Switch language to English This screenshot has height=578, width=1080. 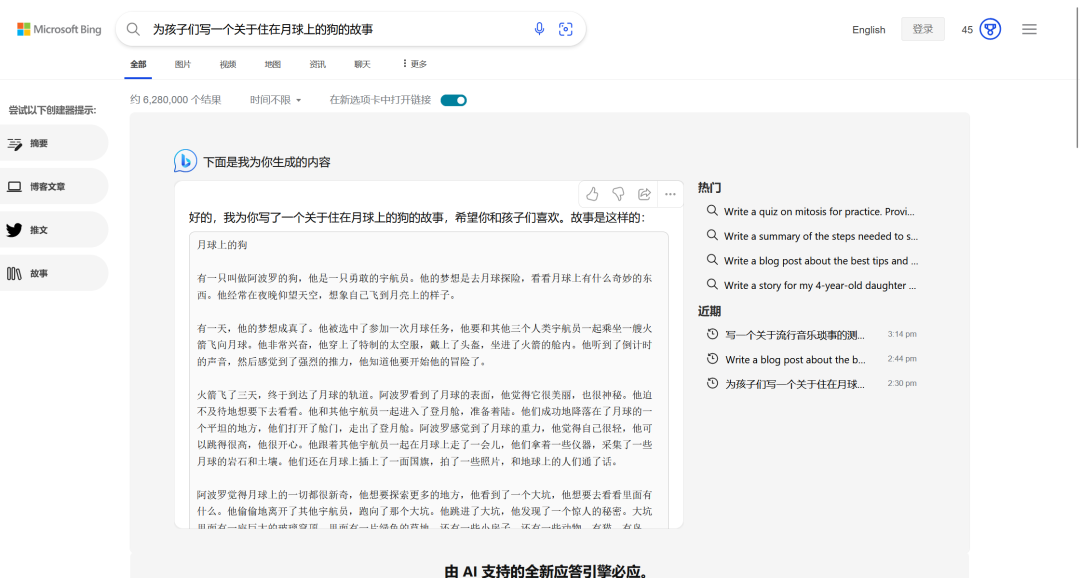point(868,30)
